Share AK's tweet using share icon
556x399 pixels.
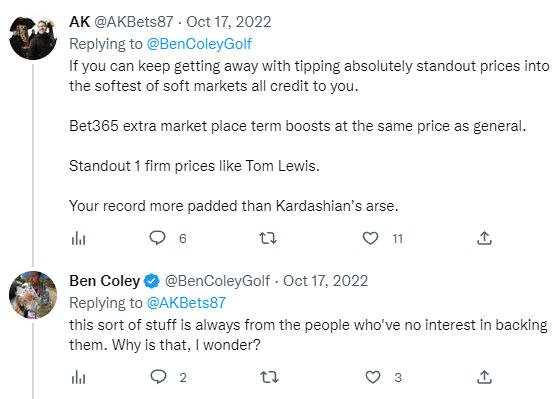pos(484,238)
